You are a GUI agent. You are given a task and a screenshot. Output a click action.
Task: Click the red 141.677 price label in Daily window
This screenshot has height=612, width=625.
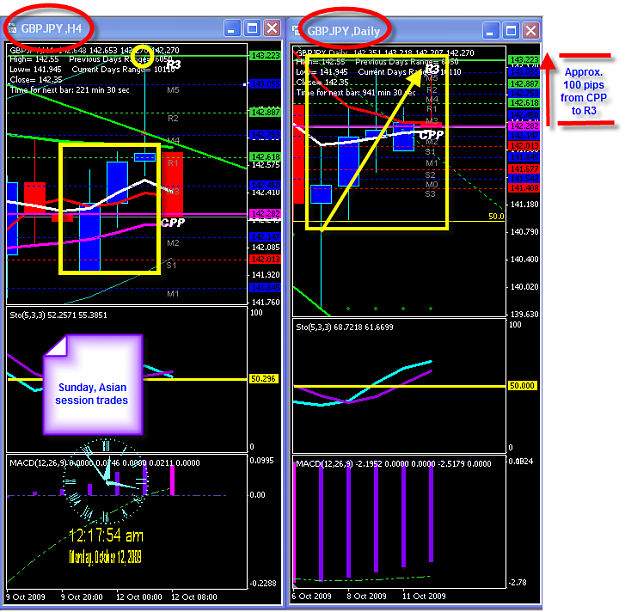click(x=525, y=169)
